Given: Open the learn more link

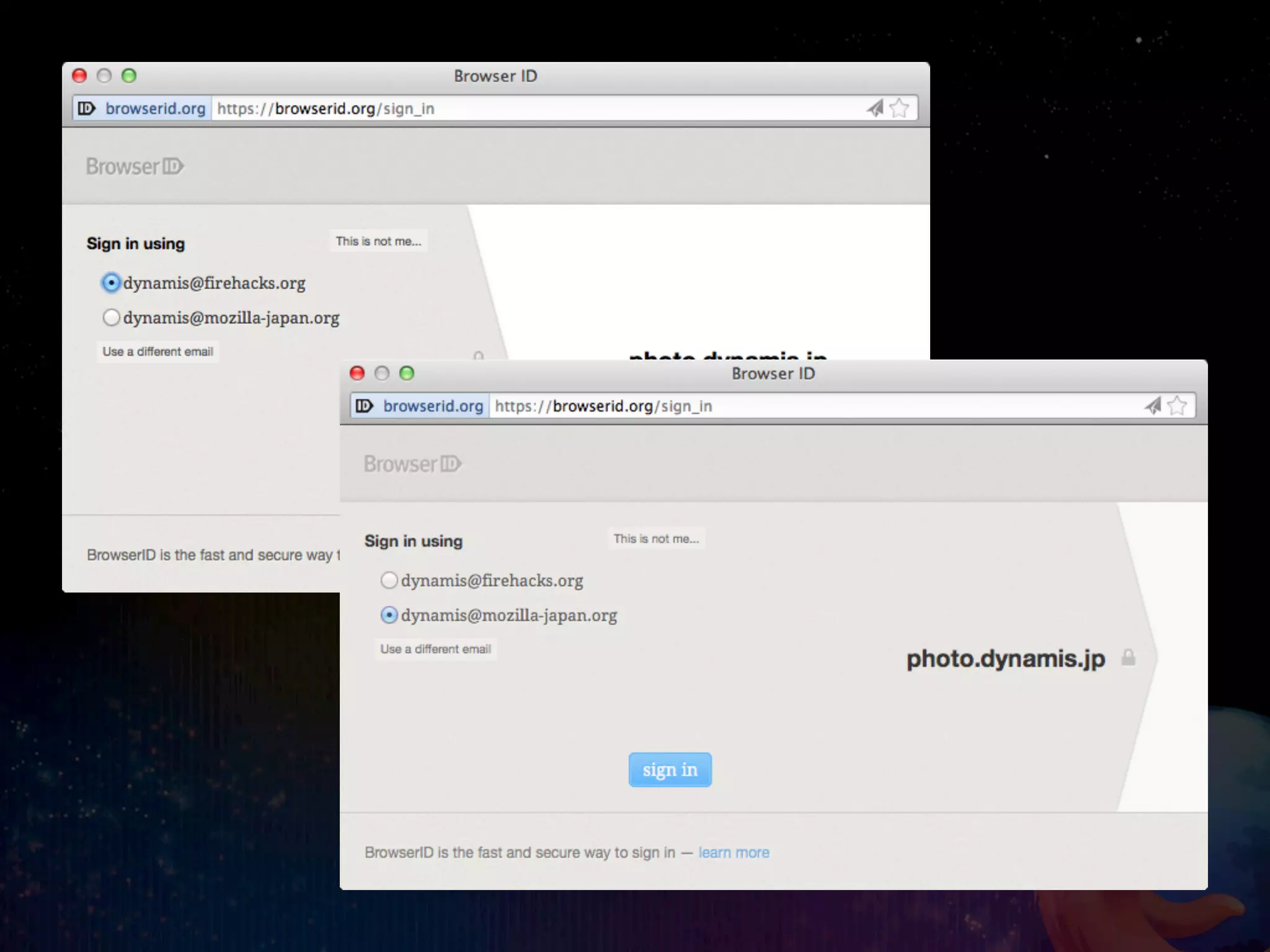Looking at the screenshot, I should pyautogui.click(x=734, y=853).
